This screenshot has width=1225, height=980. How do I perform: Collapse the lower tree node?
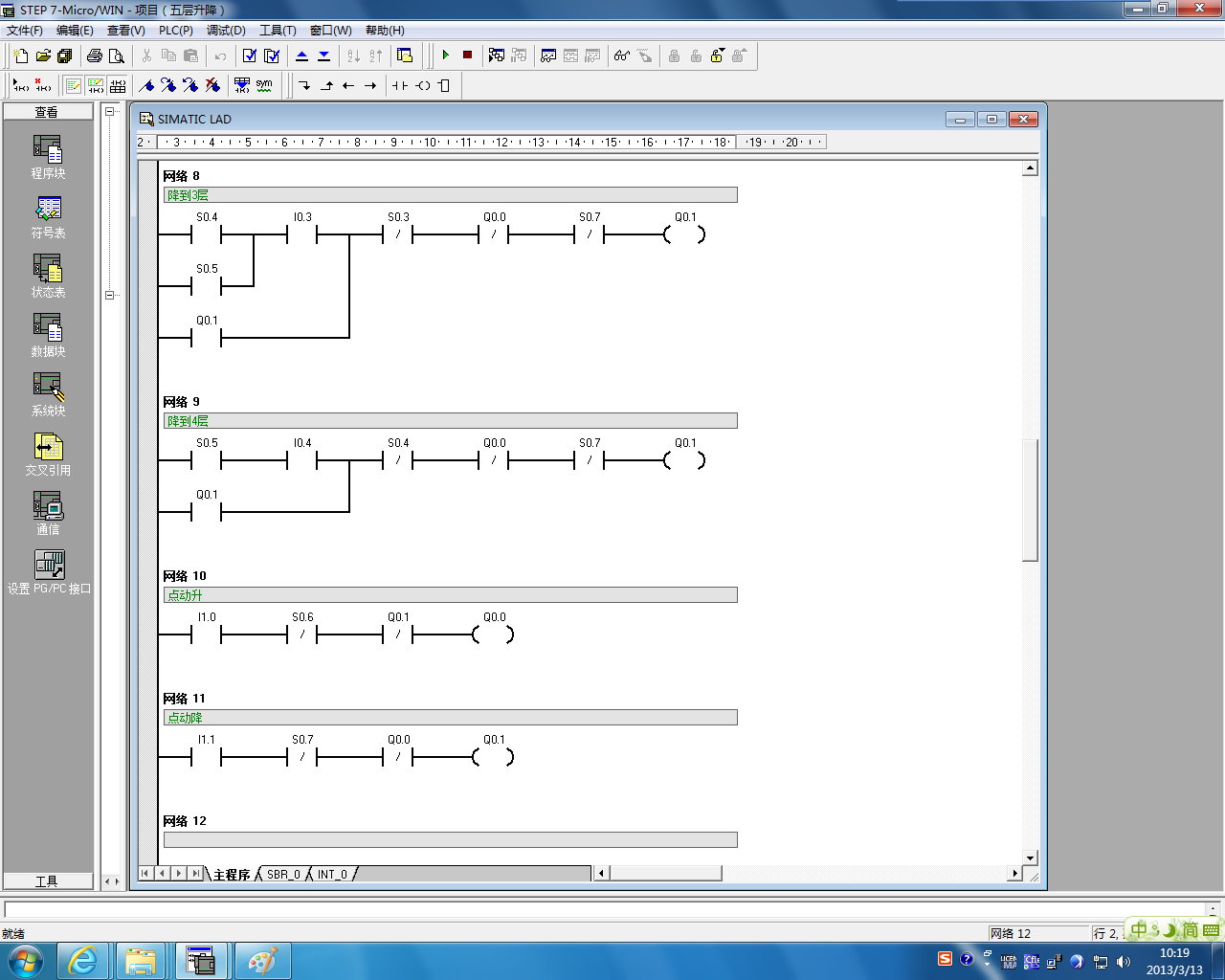[109, 295]
